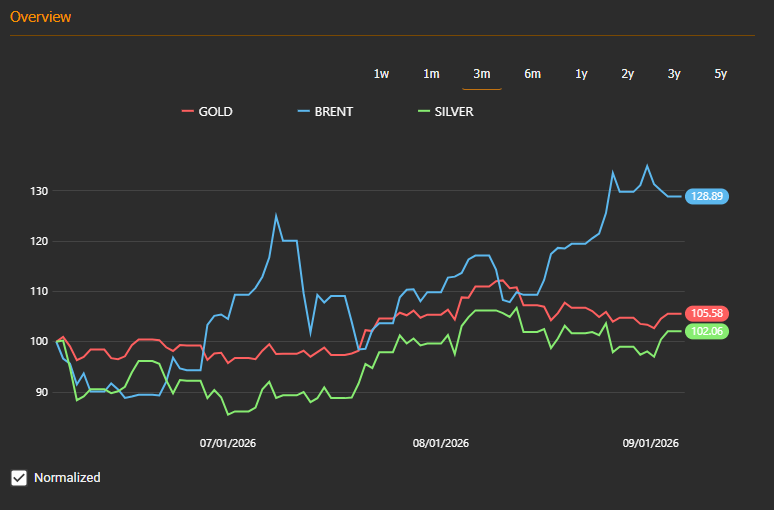Click the 110 y-axis label
The height and width of the screenshot is (510, 774).
pyautogui.click(x=39, y=291)
